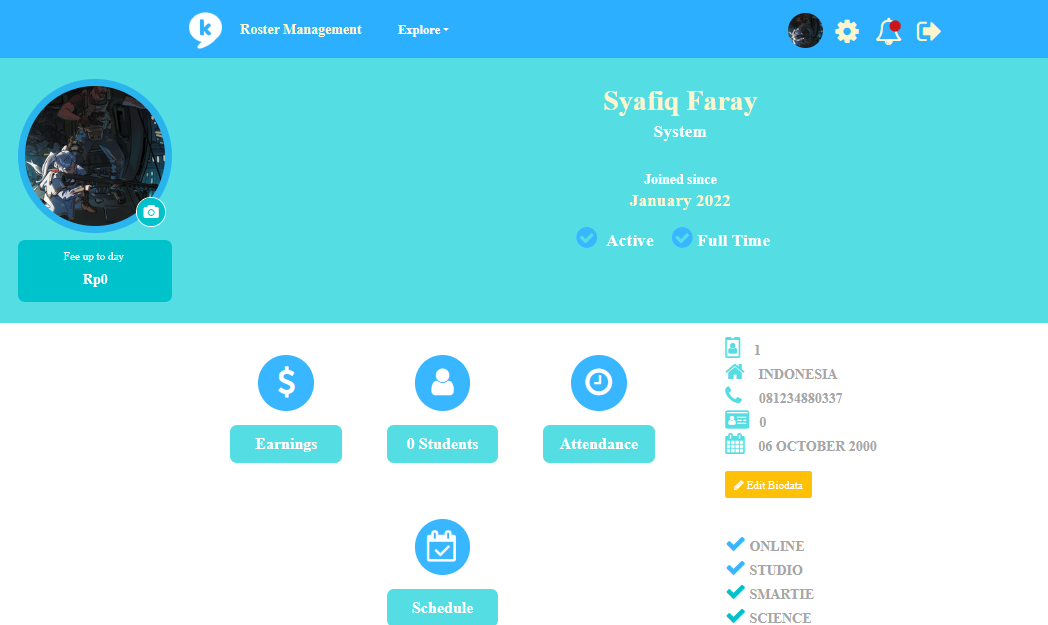The width and height of the screenshot is (1048, 625).
Task: Toggle the STUDIO checkmark
Action: pos(735,568)
